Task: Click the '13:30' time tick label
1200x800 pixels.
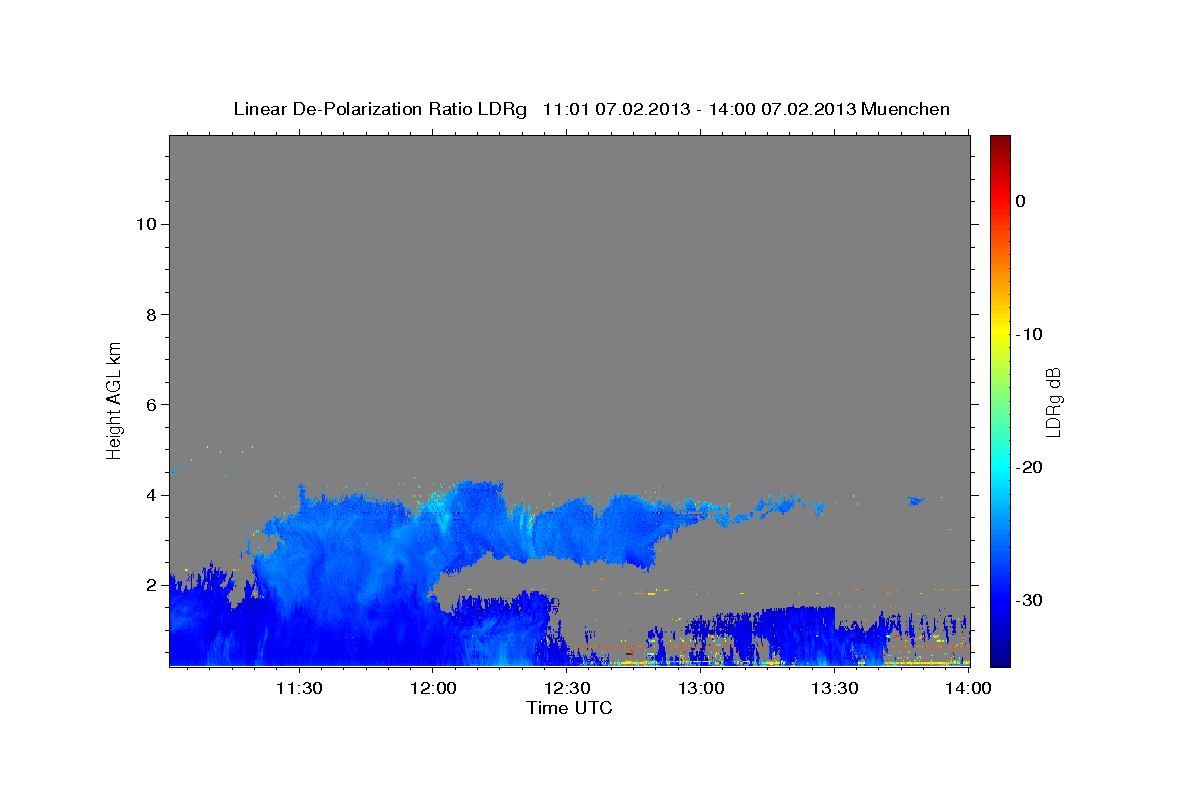Action: [x=835, y=688]
